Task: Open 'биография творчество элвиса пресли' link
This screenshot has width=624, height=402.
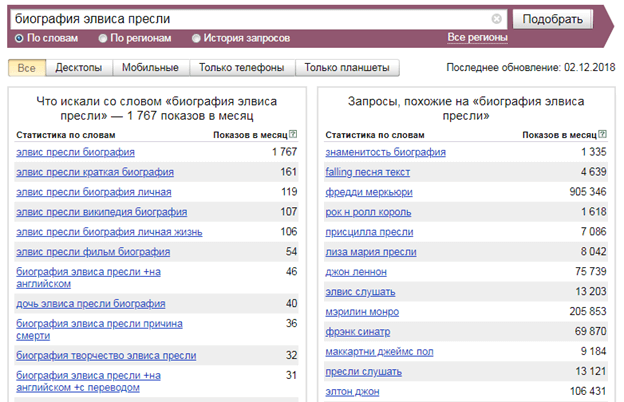Action: point(106,355)
